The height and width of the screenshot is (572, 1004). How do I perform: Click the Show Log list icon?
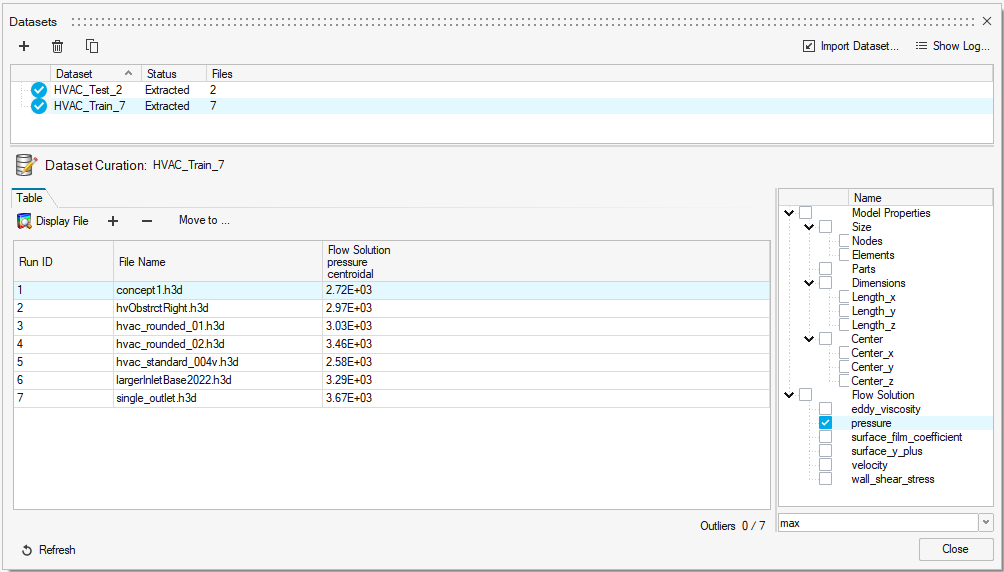coord(921,46)
